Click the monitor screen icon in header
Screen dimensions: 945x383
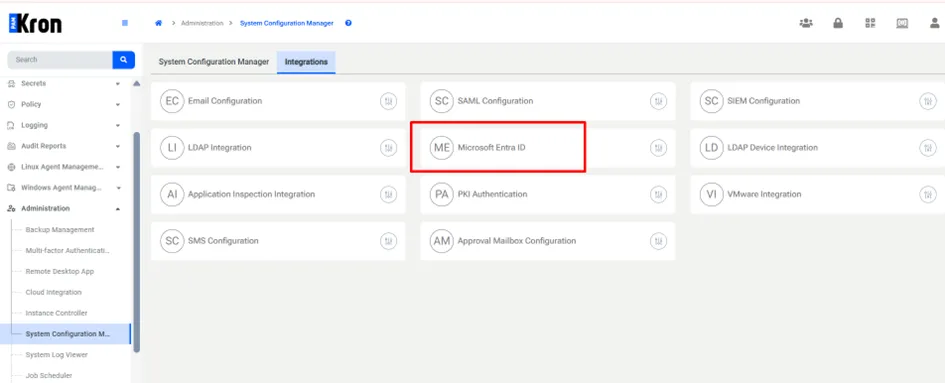point(902,23)
